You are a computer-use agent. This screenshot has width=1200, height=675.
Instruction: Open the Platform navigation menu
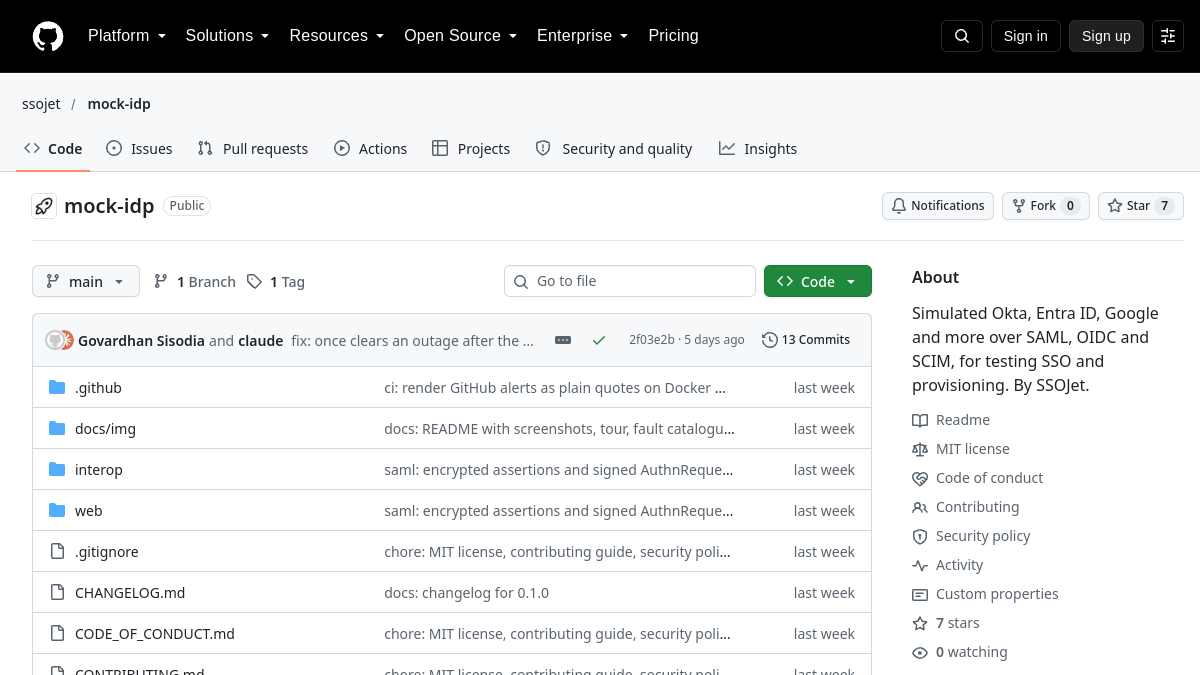point(127,36)
